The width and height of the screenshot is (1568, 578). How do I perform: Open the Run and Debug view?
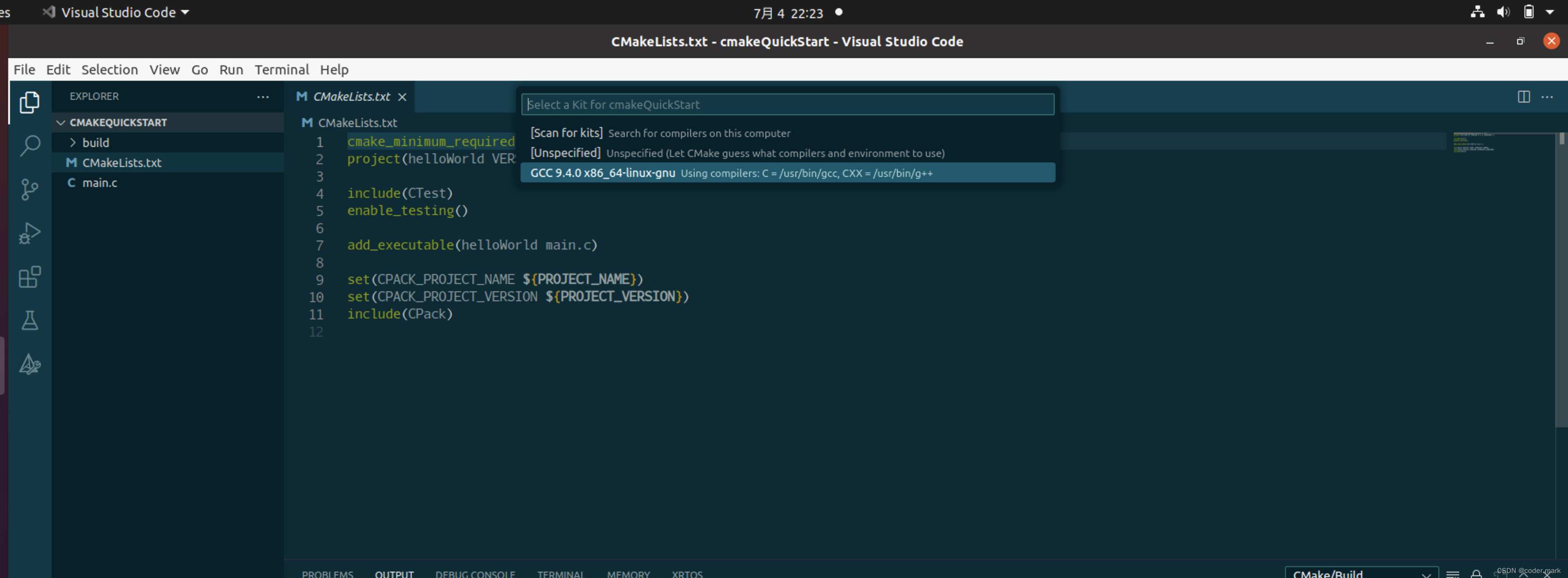tap(29, 233)
